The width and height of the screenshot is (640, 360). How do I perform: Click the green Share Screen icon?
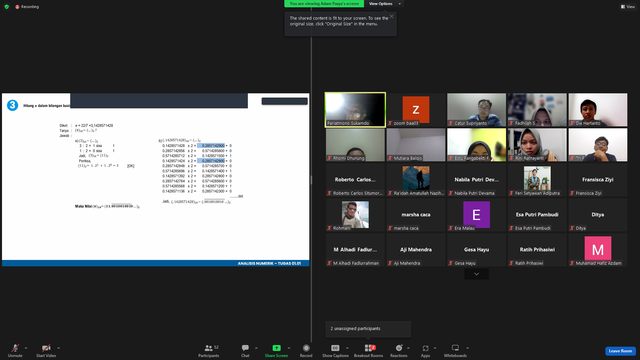pyautogui.click(x=276, y=348)
